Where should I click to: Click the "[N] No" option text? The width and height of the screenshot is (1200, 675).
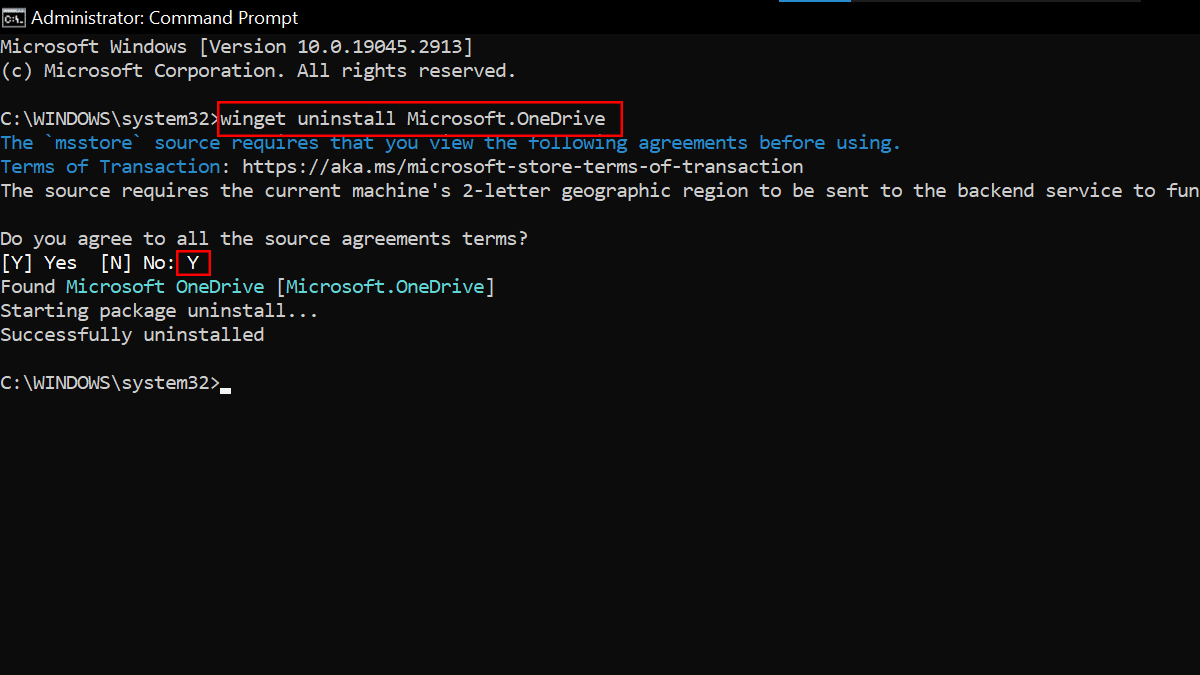(x=136, y=263)
